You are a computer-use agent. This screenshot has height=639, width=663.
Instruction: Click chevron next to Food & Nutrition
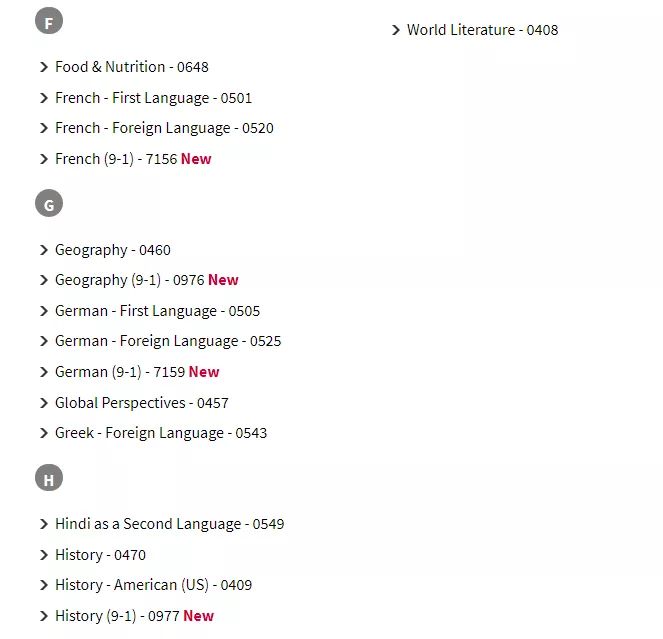[44, 67]
